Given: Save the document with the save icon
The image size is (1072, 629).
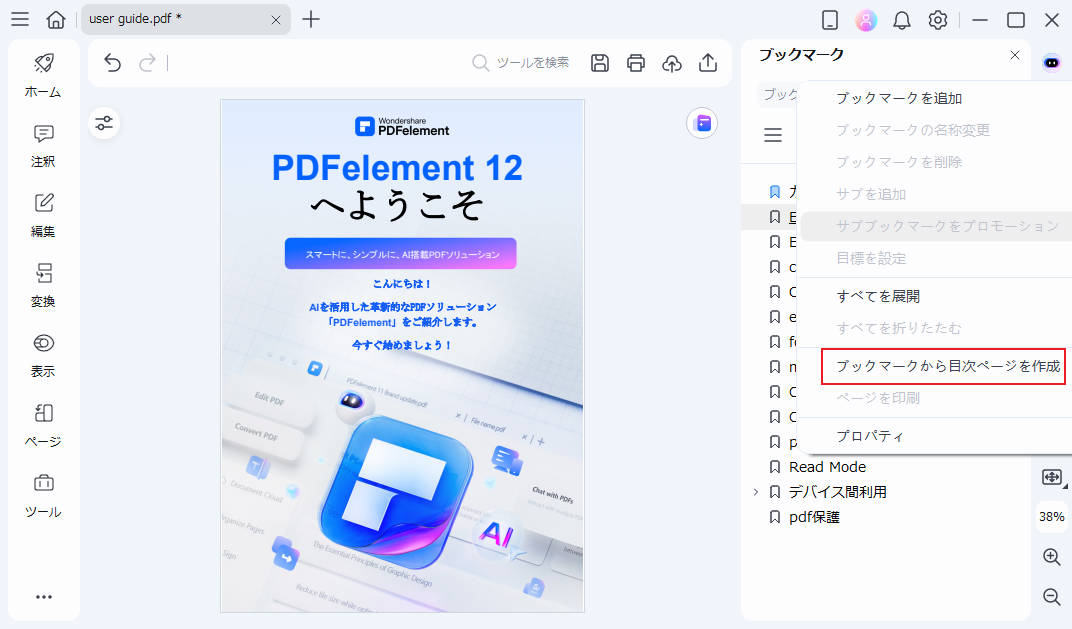Looking at the screenshot, I should coord(599,62).
